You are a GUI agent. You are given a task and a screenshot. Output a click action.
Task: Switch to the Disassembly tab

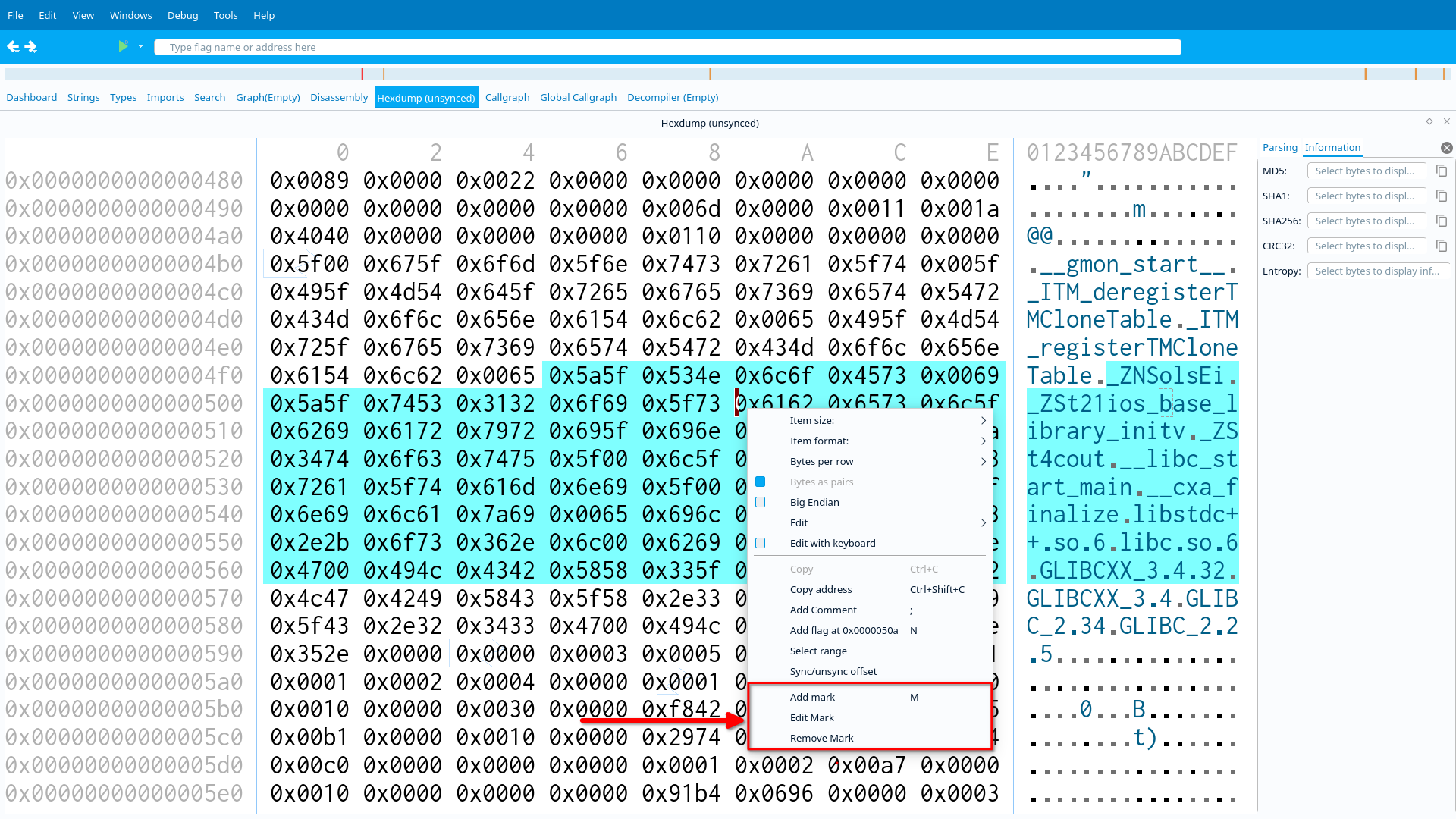(338, 97)
